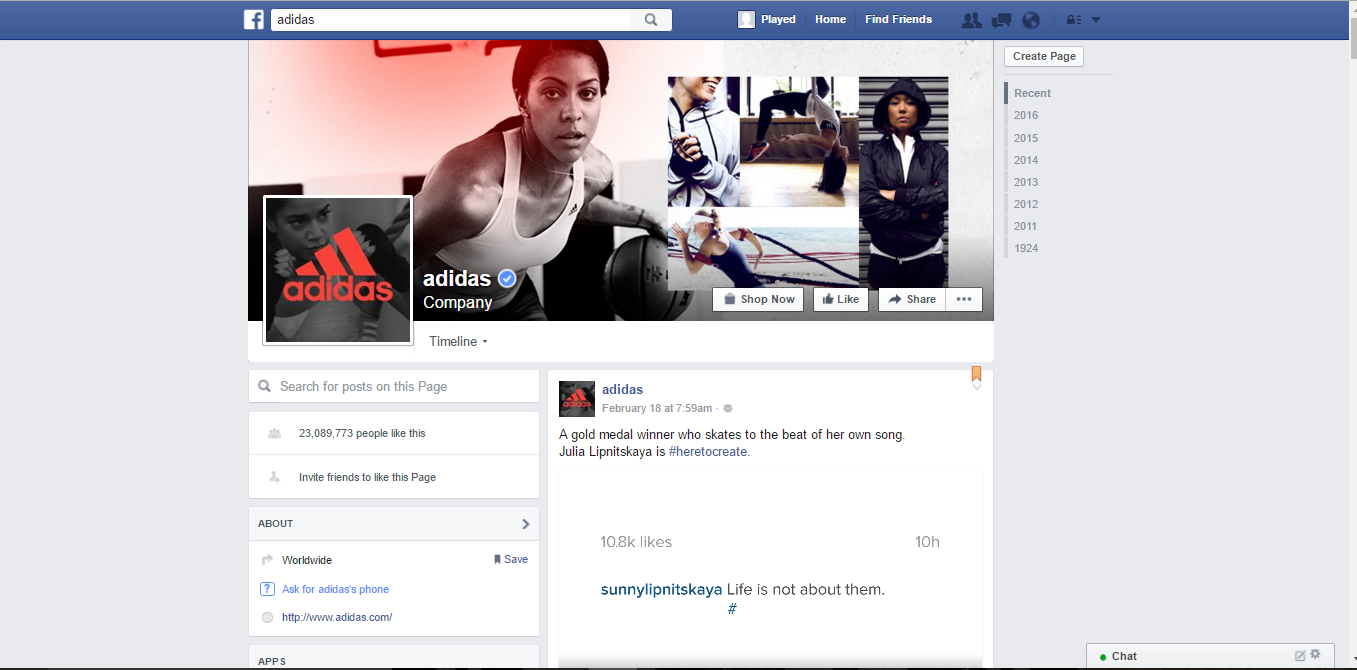Viewport: 1357px width, 670px height.
Task: Open the Timeline dropdown caret
Action: click(485, 341)
